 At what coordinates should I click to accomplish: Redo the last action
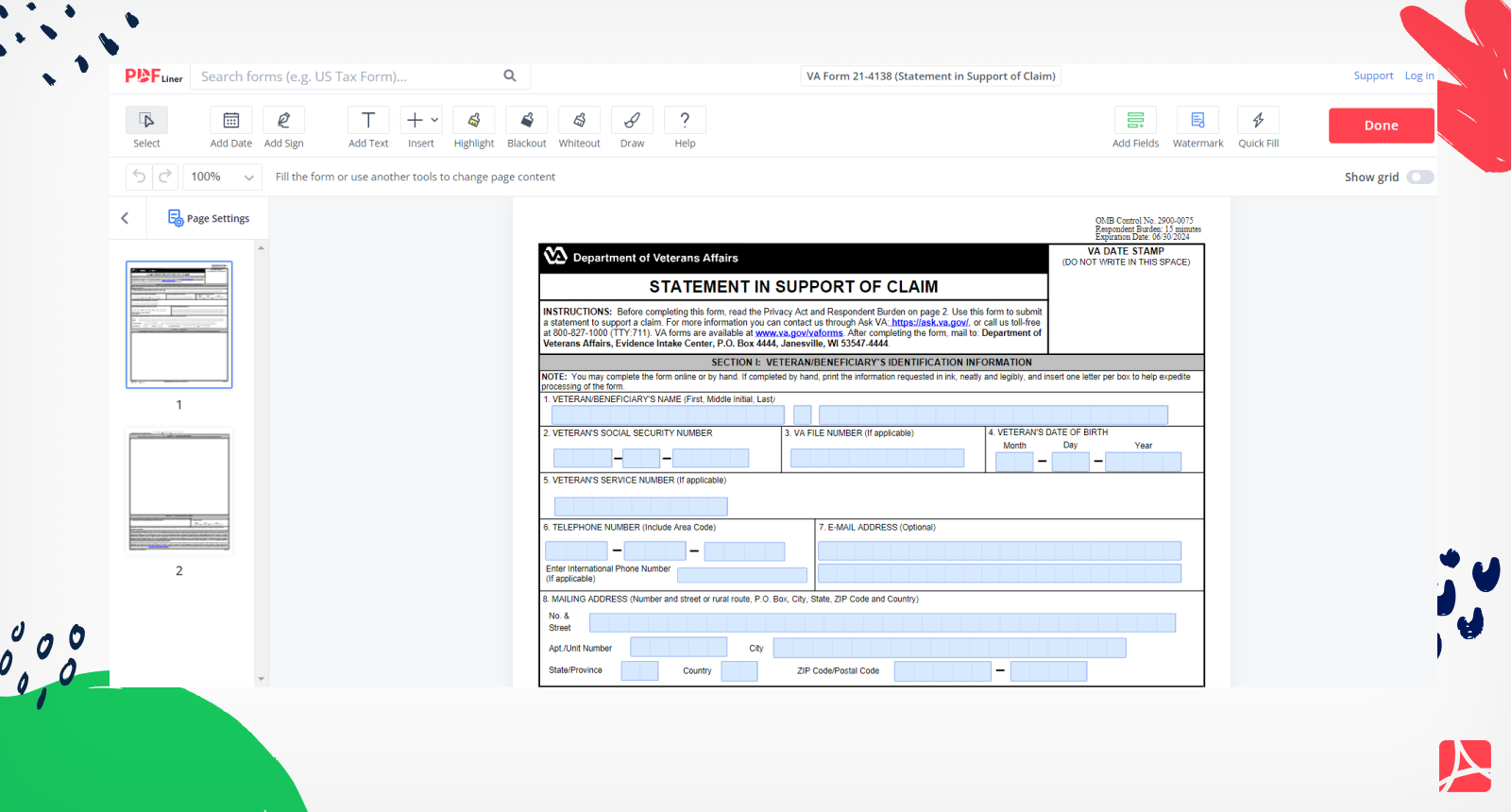coord(165,177)
